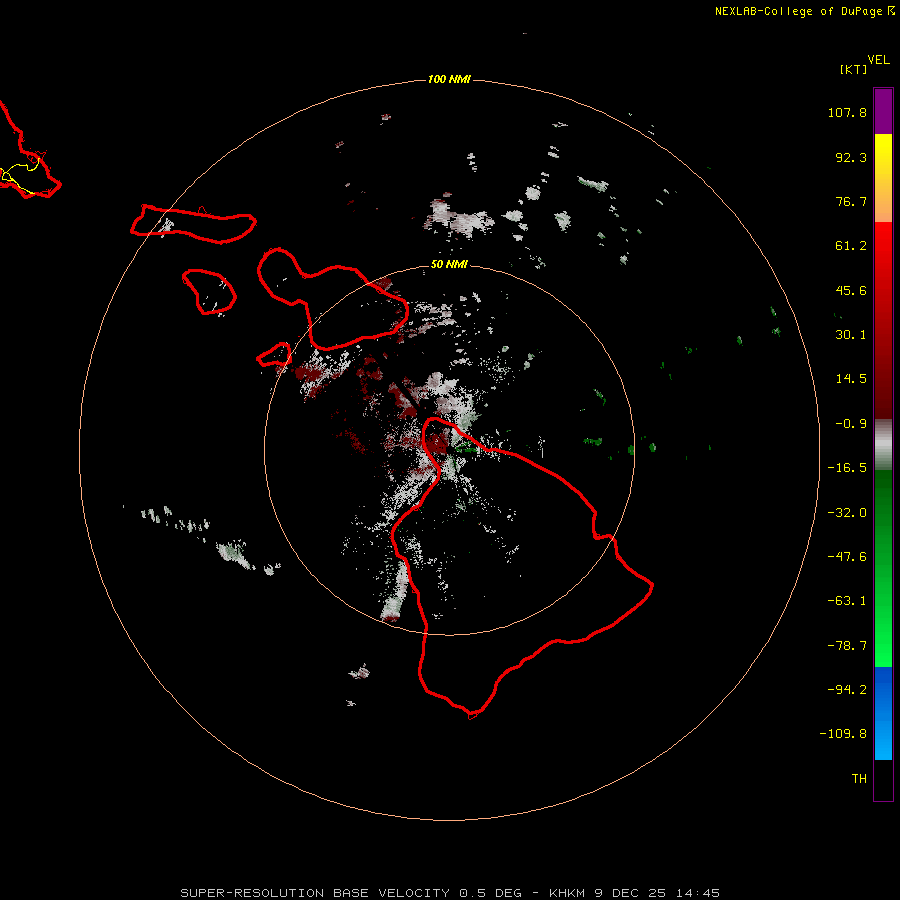
Task: Click the black TH segment of color bar
Action: click(x=883, y=779)
